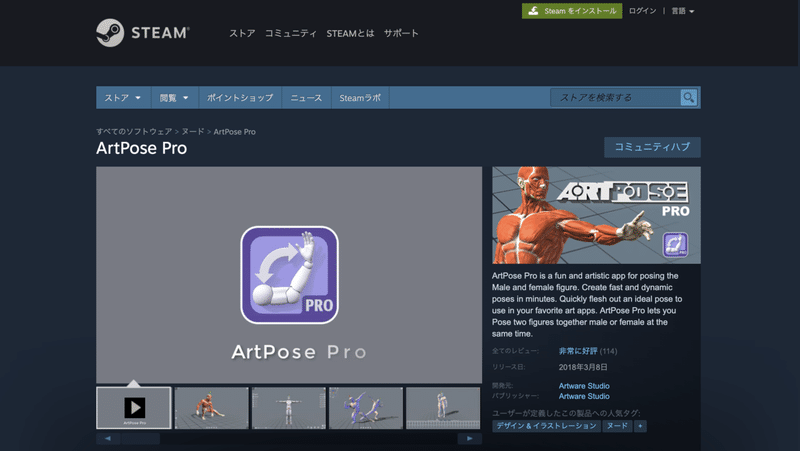Select the two fighting figures thumbnail

click(x=366, y=408)
